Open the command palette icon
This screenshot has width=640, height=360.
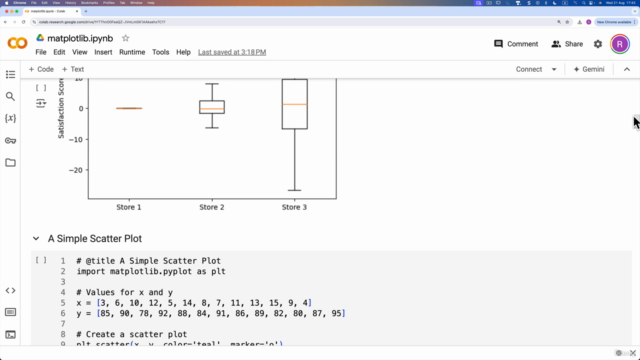pos(11,312)
